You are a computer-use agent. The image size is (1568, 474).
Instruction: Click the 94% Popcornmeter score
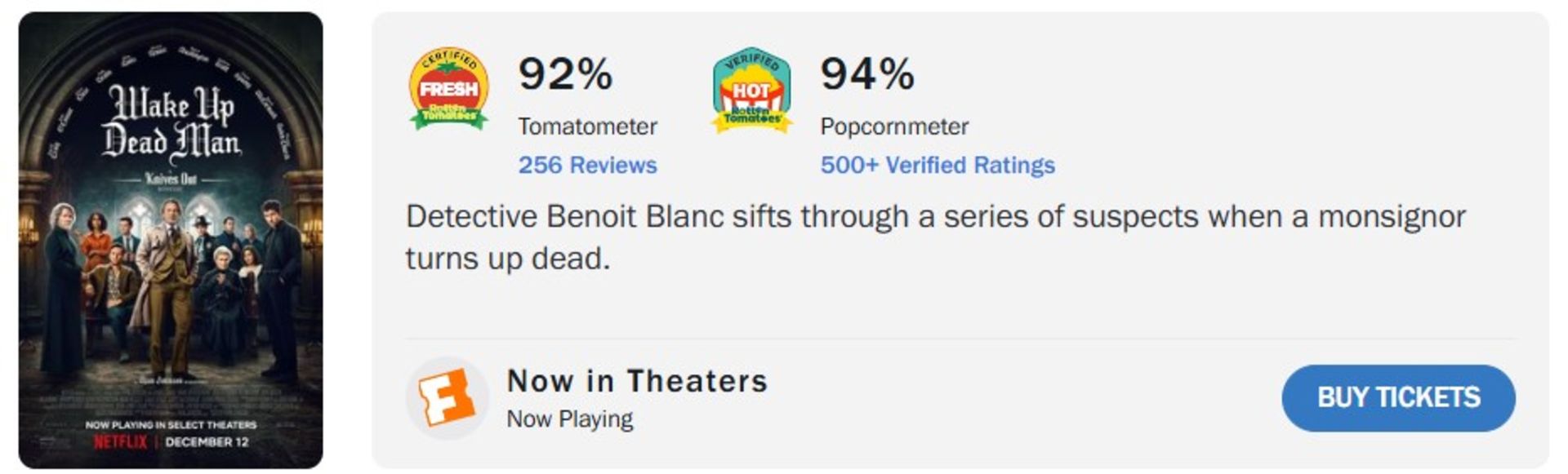(x=867, y=74)
